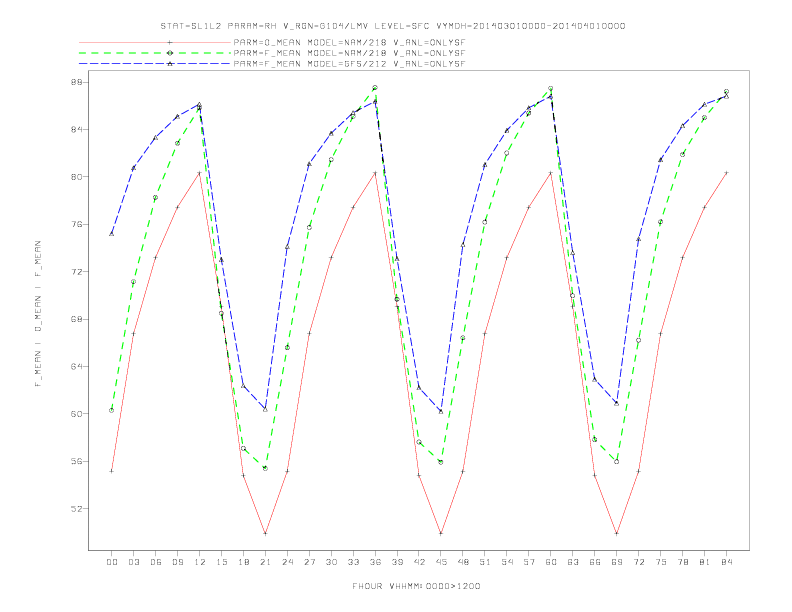792x612 pixels.
Task: Click the y-axis tick label 88
Action: tap(76, 82)
